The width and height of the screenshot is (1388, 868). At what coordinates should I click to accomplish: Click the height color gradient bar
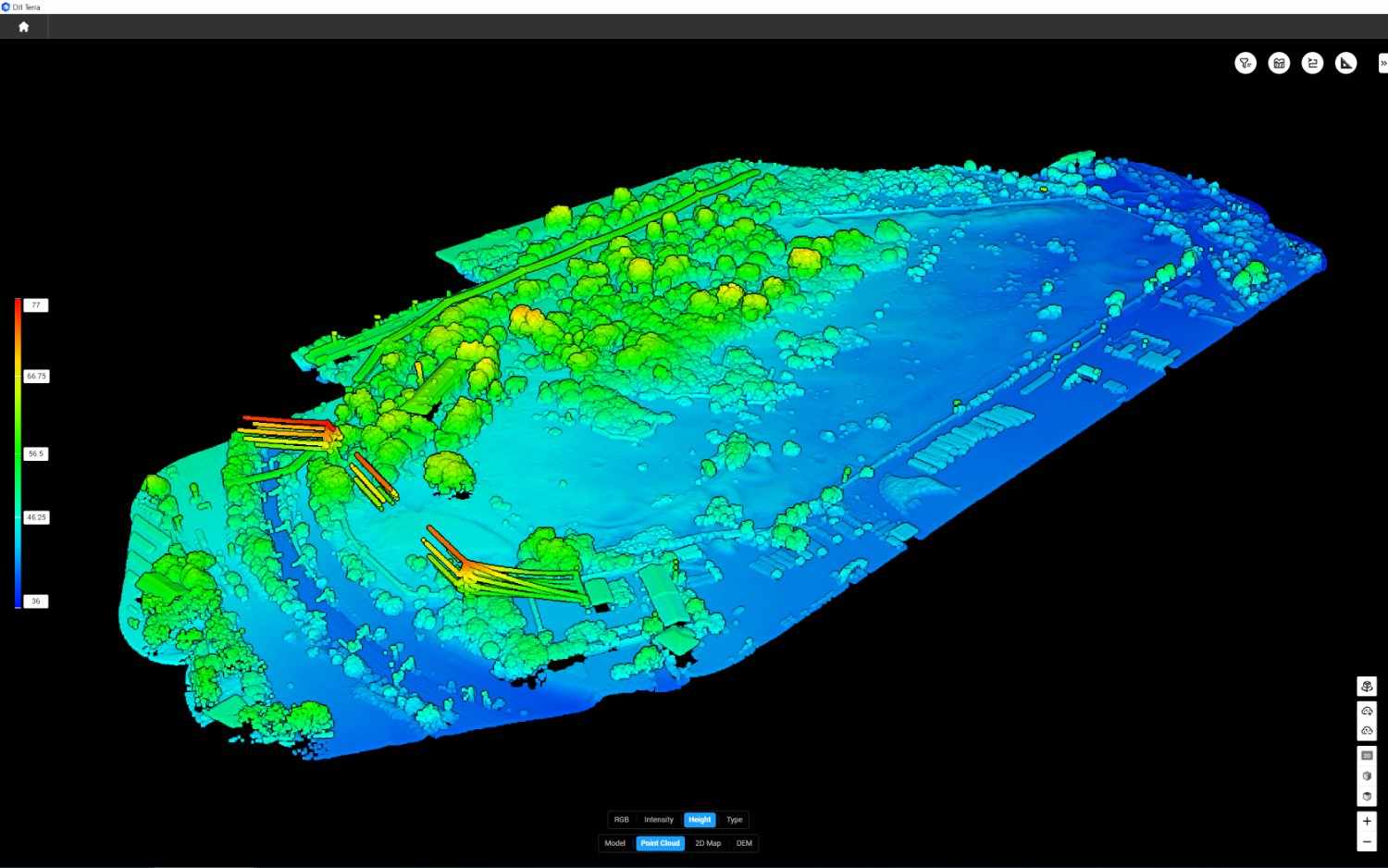18,453
